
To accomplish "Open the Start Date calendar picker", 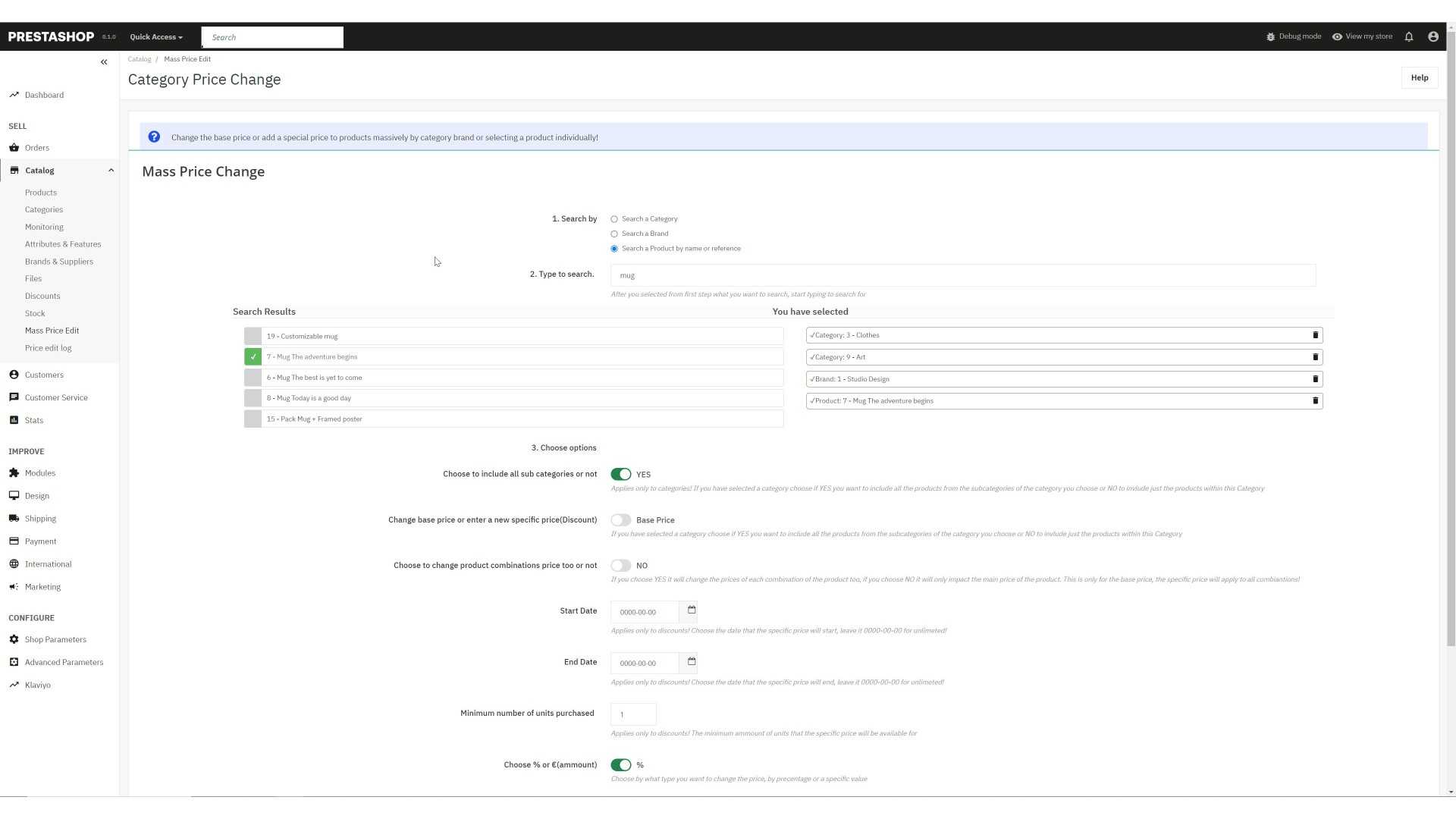I will [691, 610].
